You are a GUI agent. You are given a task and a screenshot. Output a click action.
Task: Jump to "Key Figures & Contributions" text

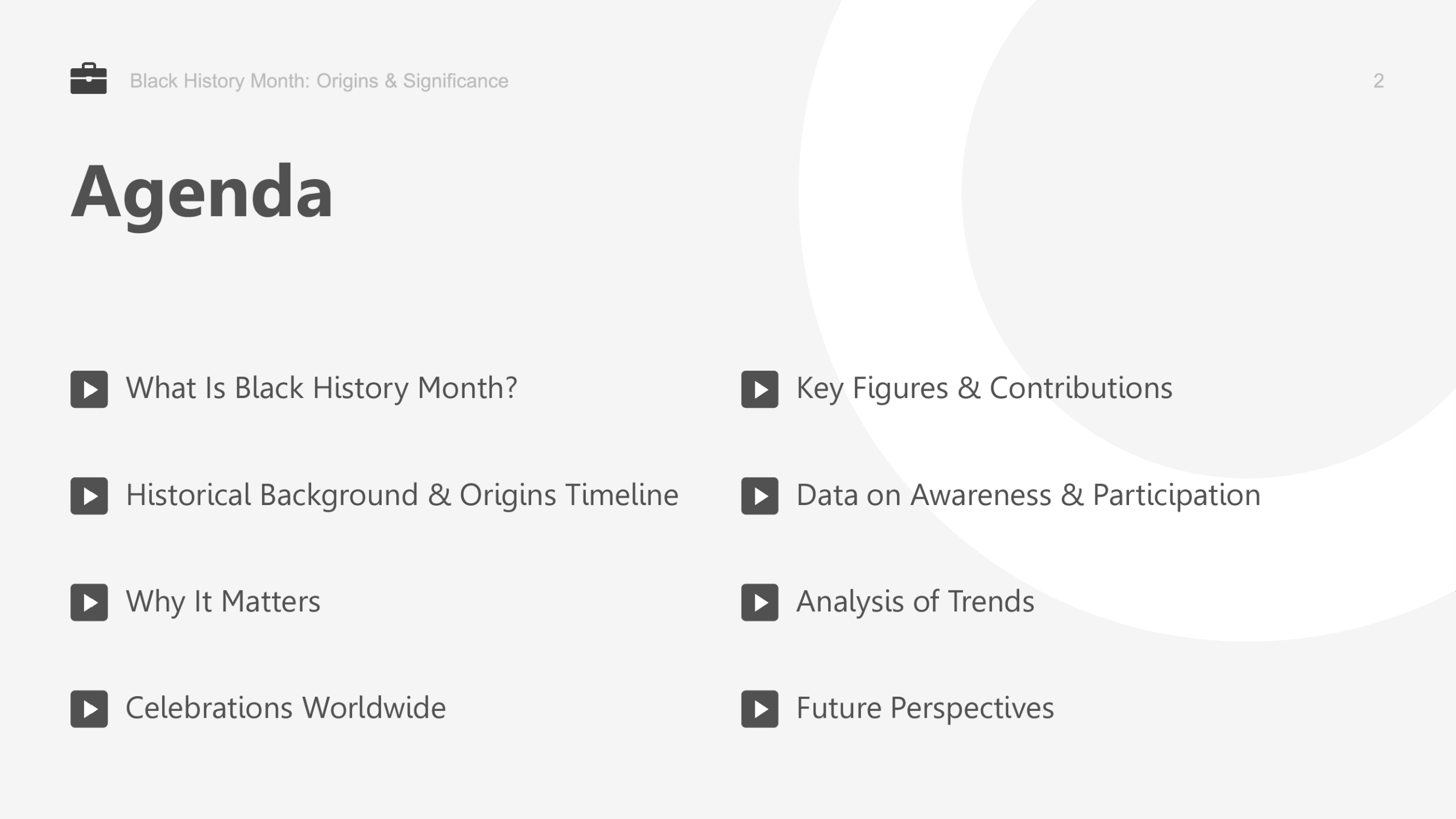pos(984,388)
